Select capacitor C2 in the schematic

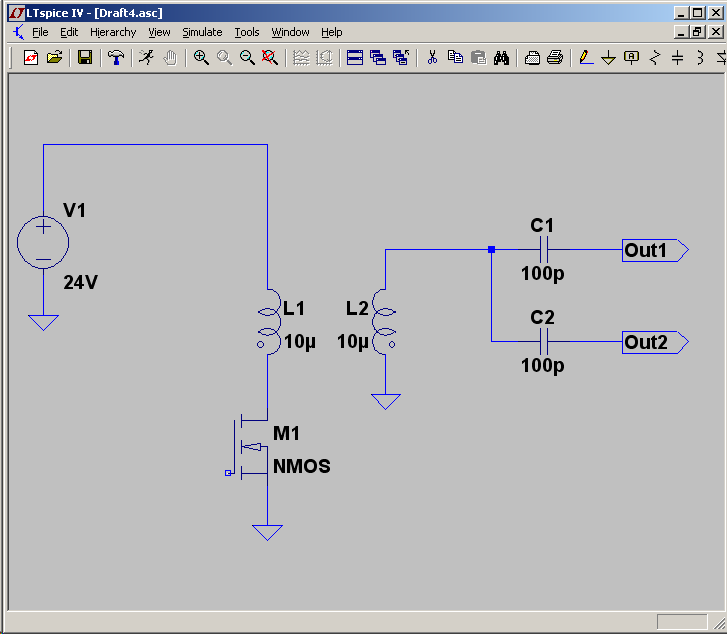click(x=542, y=342)
